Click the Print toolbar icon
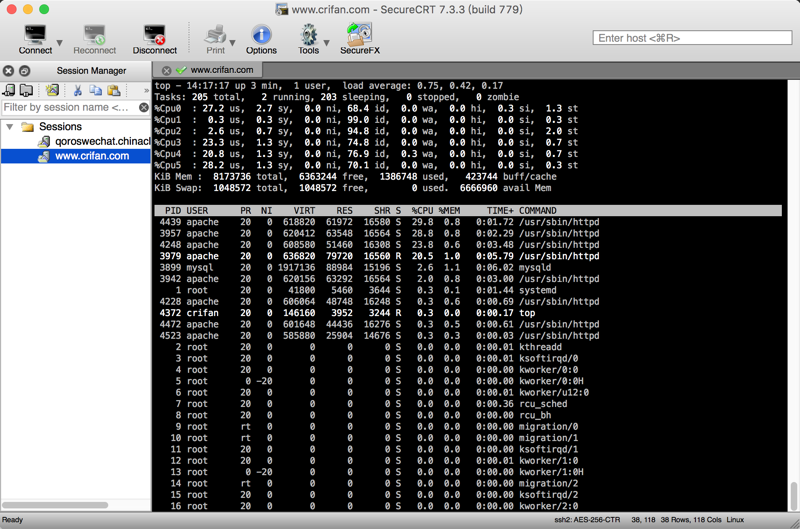The width and height of the screenshot is (800, 529). (215, 39)
